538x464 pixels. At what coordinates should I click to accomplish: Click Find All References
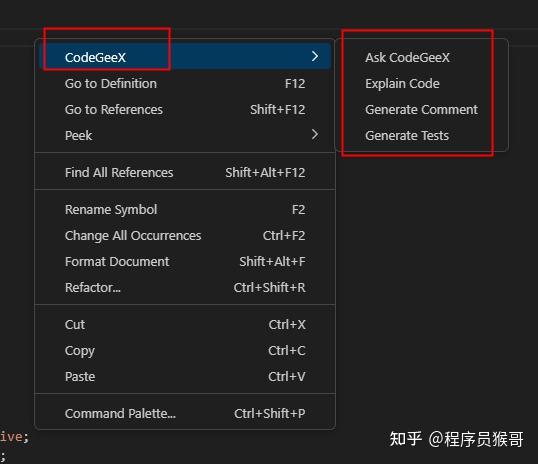[x=185, y=172]
